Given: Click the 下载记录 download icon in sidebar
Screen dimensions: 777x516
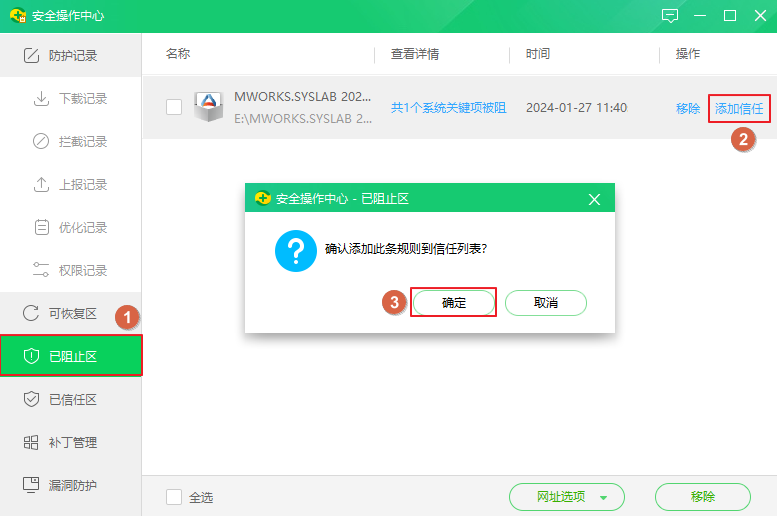Looking at the screenshot, I should (41, 99).
